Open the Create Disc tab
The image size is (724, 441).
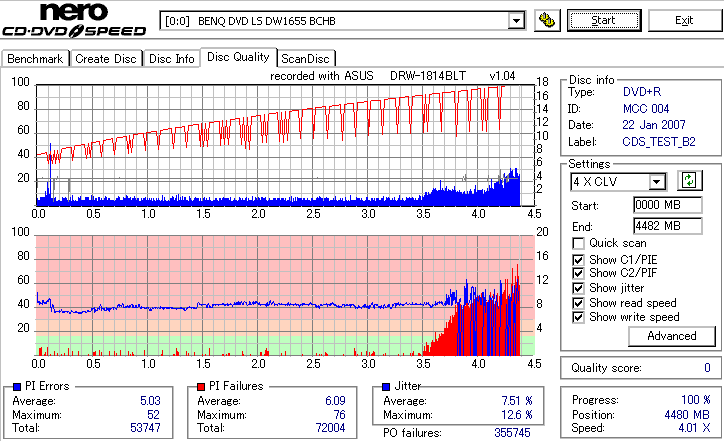(x=106, y=59)
